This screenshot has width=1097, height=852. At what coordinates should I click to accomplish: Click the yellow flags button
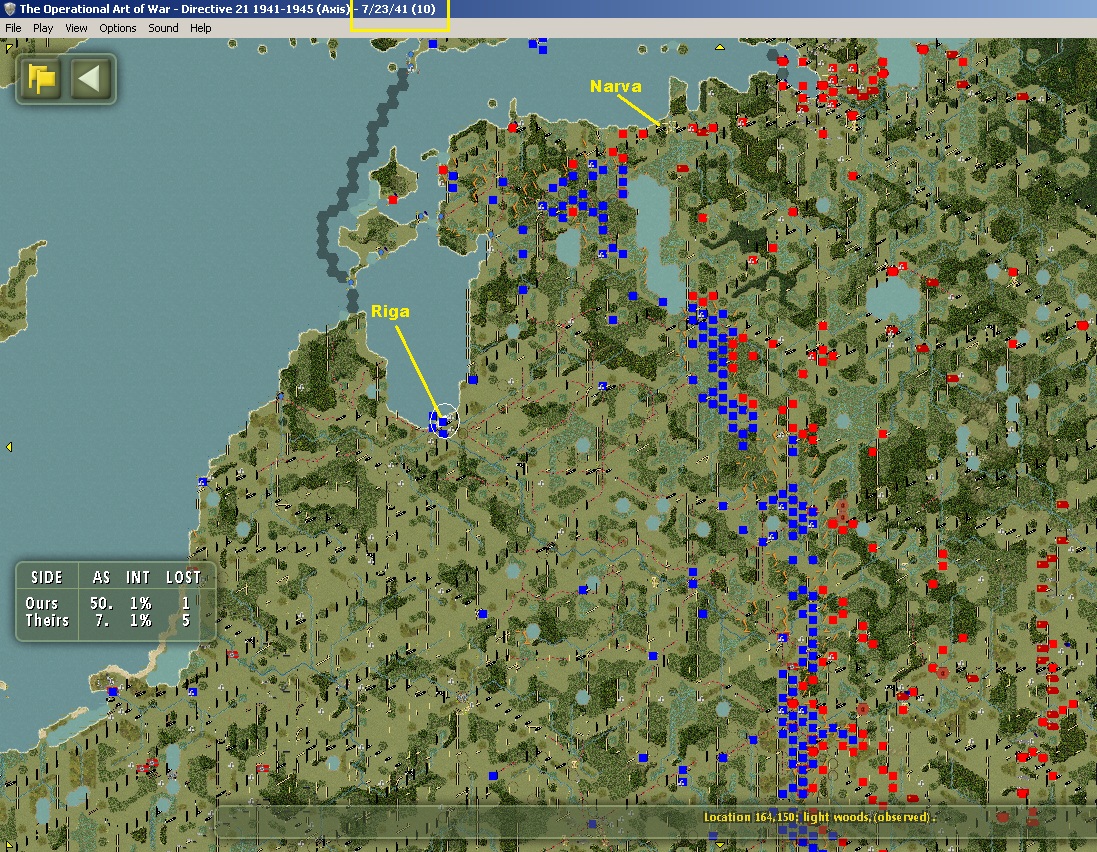click(41, 79)
